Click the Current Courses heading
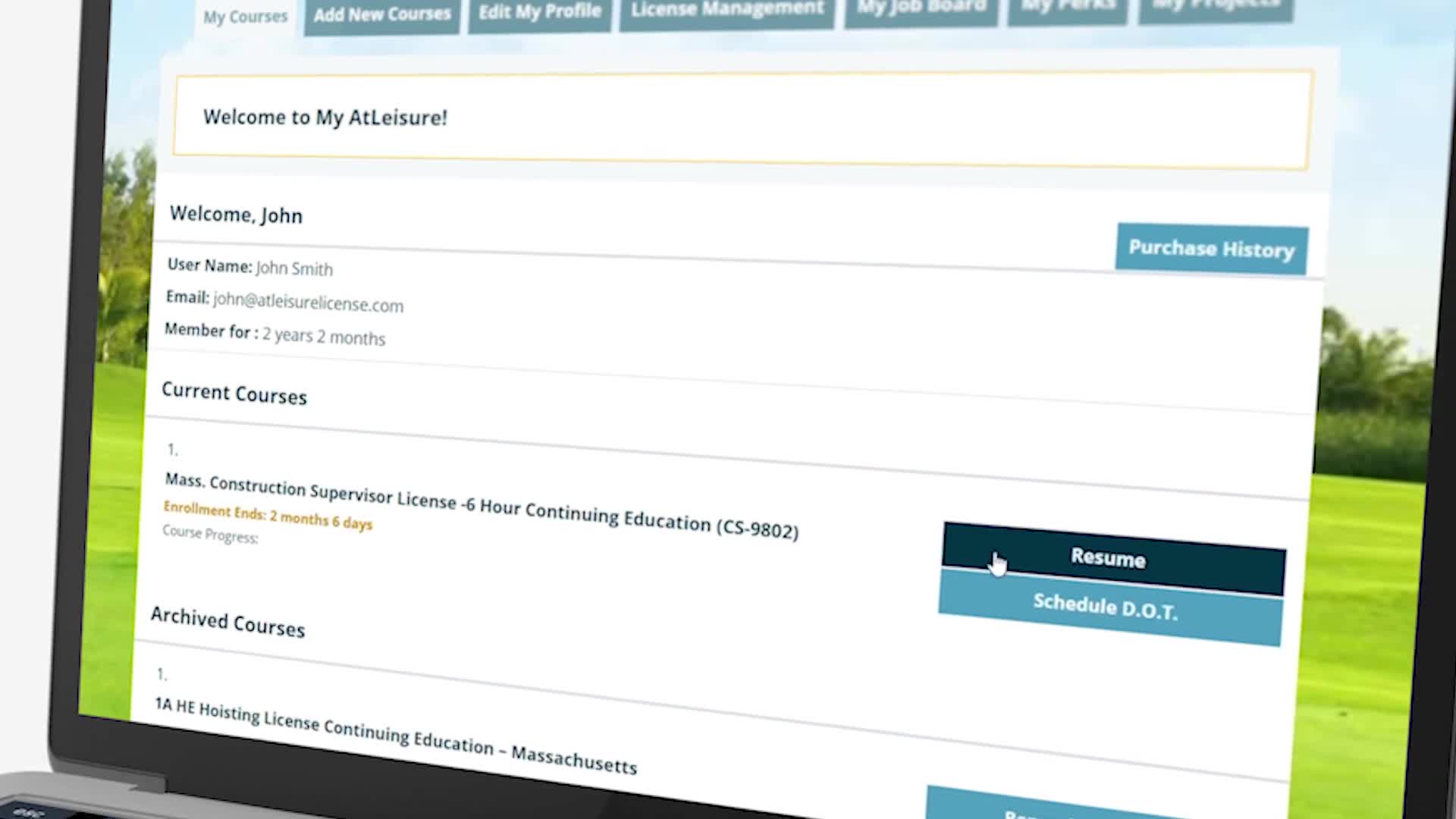Image resolution: width=1456 pixels, height=819 pixels. (234, 394)
